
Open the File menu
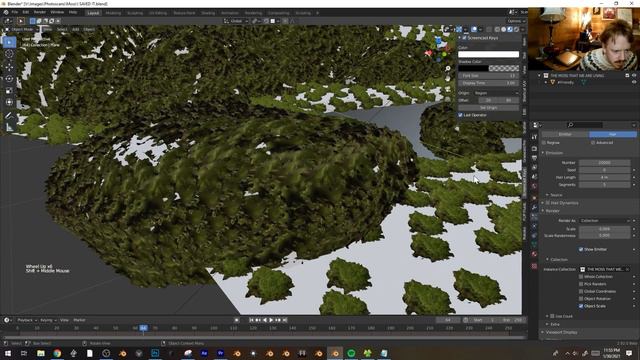click(15, 13)
